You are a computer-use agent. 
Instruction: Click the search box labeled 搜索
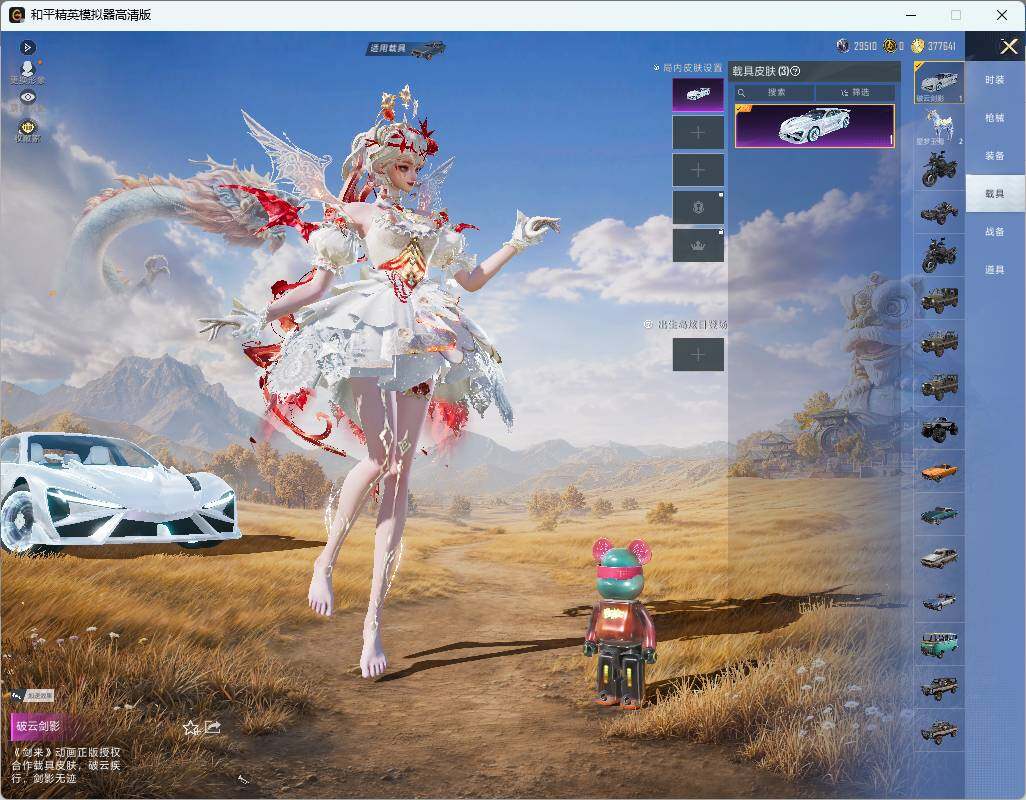[774, 92]
